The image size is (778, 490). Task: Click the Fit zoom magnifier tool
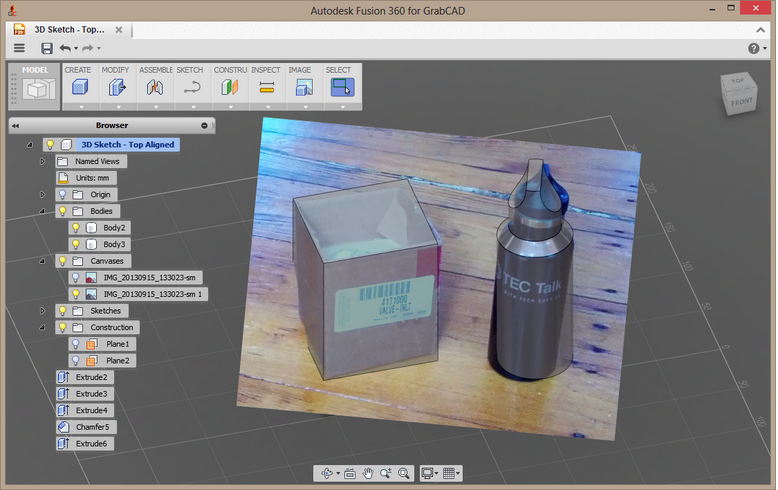click(403, 473)
